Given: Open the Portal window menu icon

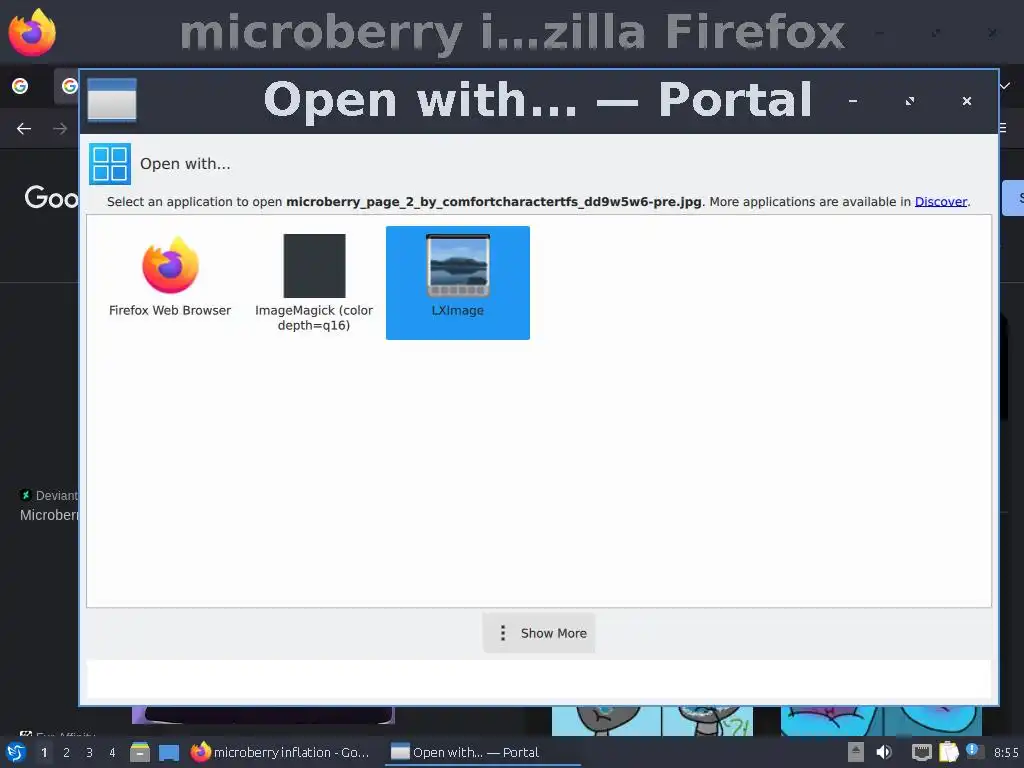Looking at the screenshot, I should click(x=112, y=100).
